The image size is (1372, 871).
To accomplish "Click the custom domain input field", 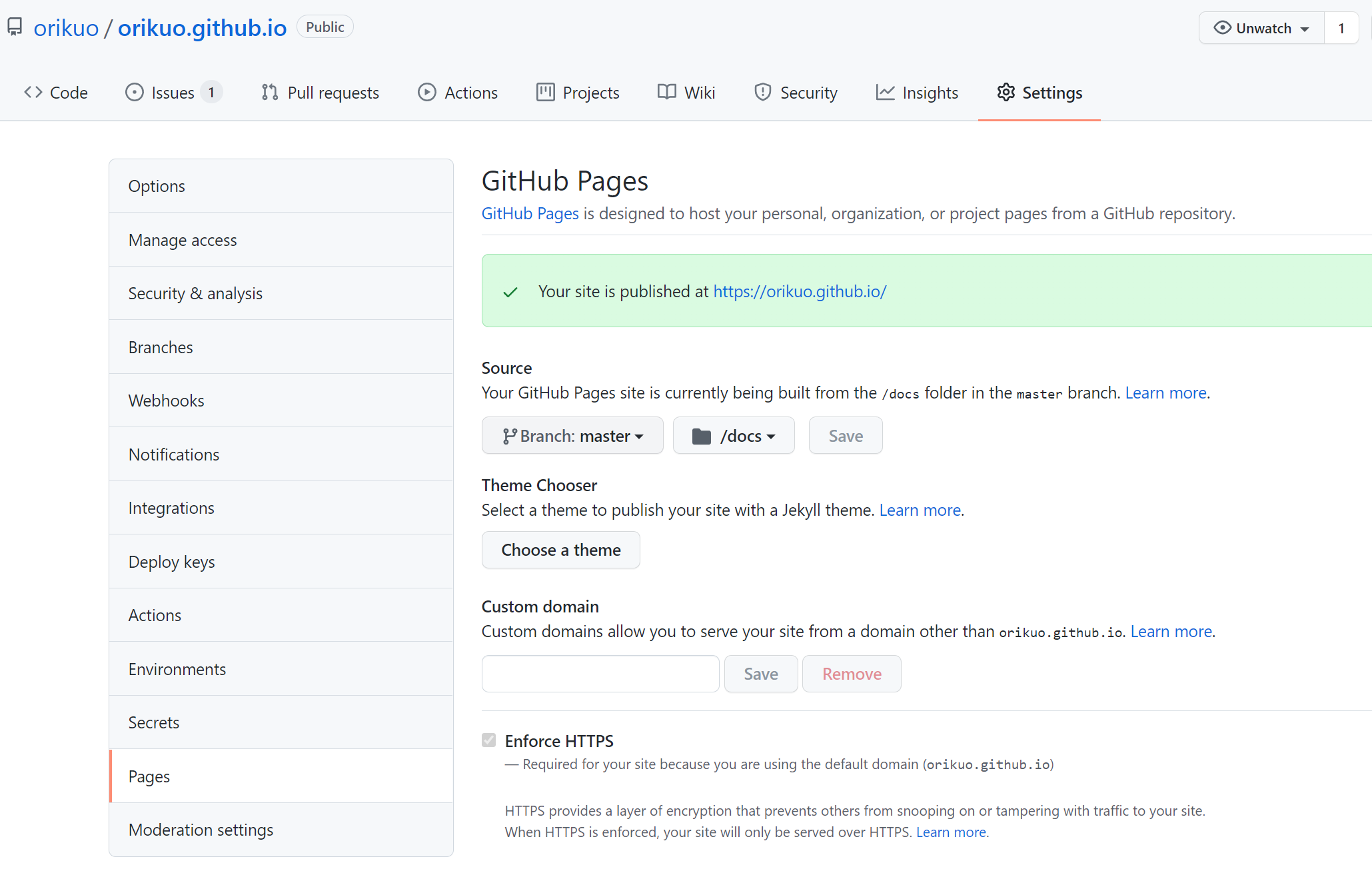I will [600, 674].
